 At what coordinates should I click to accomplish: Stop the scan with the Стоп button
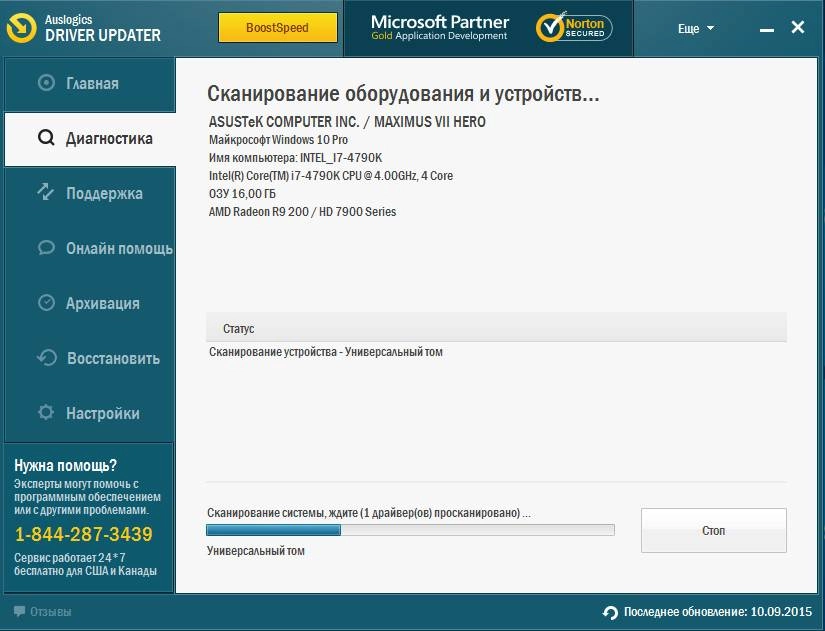(x=713, y=530)
